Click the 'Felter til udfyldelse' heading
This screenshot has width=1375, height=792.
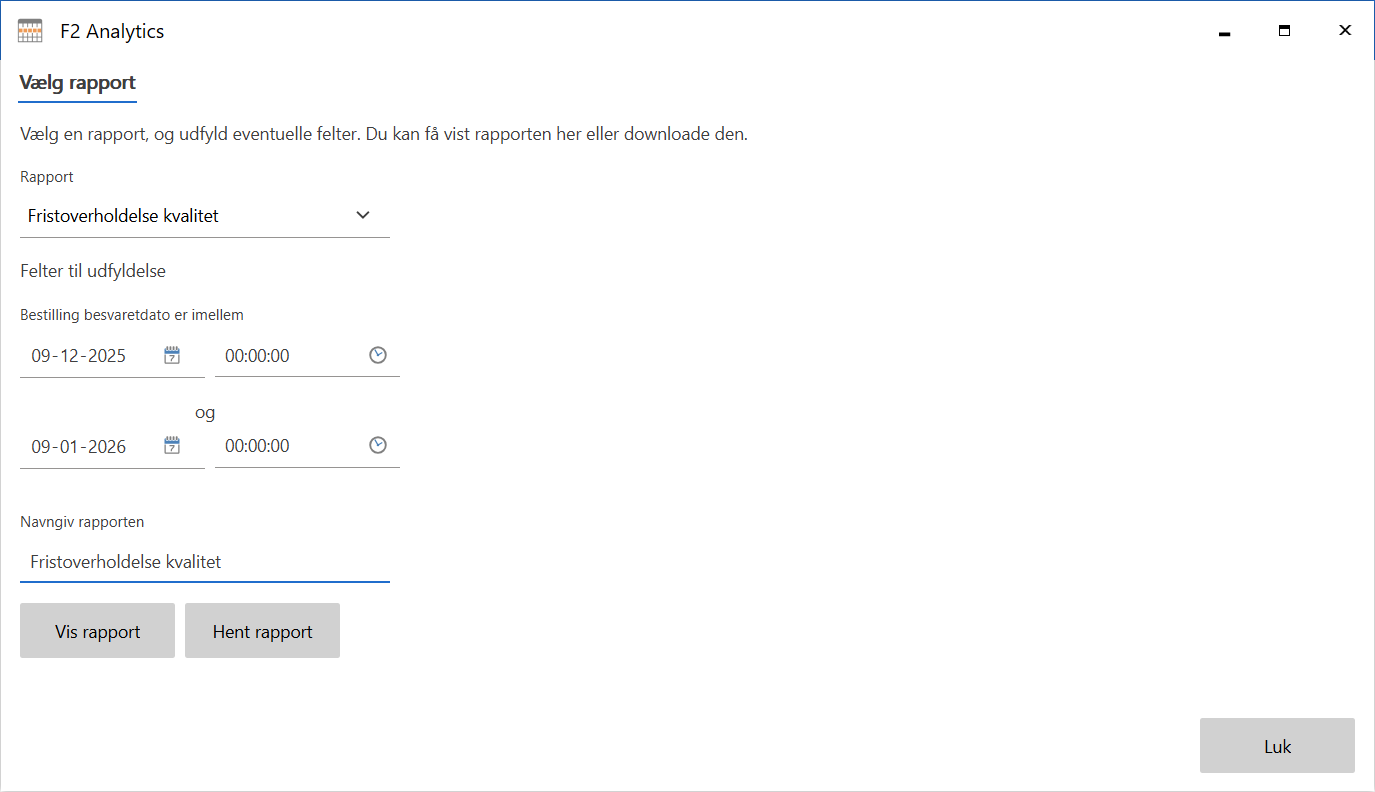tap(93, 271)
